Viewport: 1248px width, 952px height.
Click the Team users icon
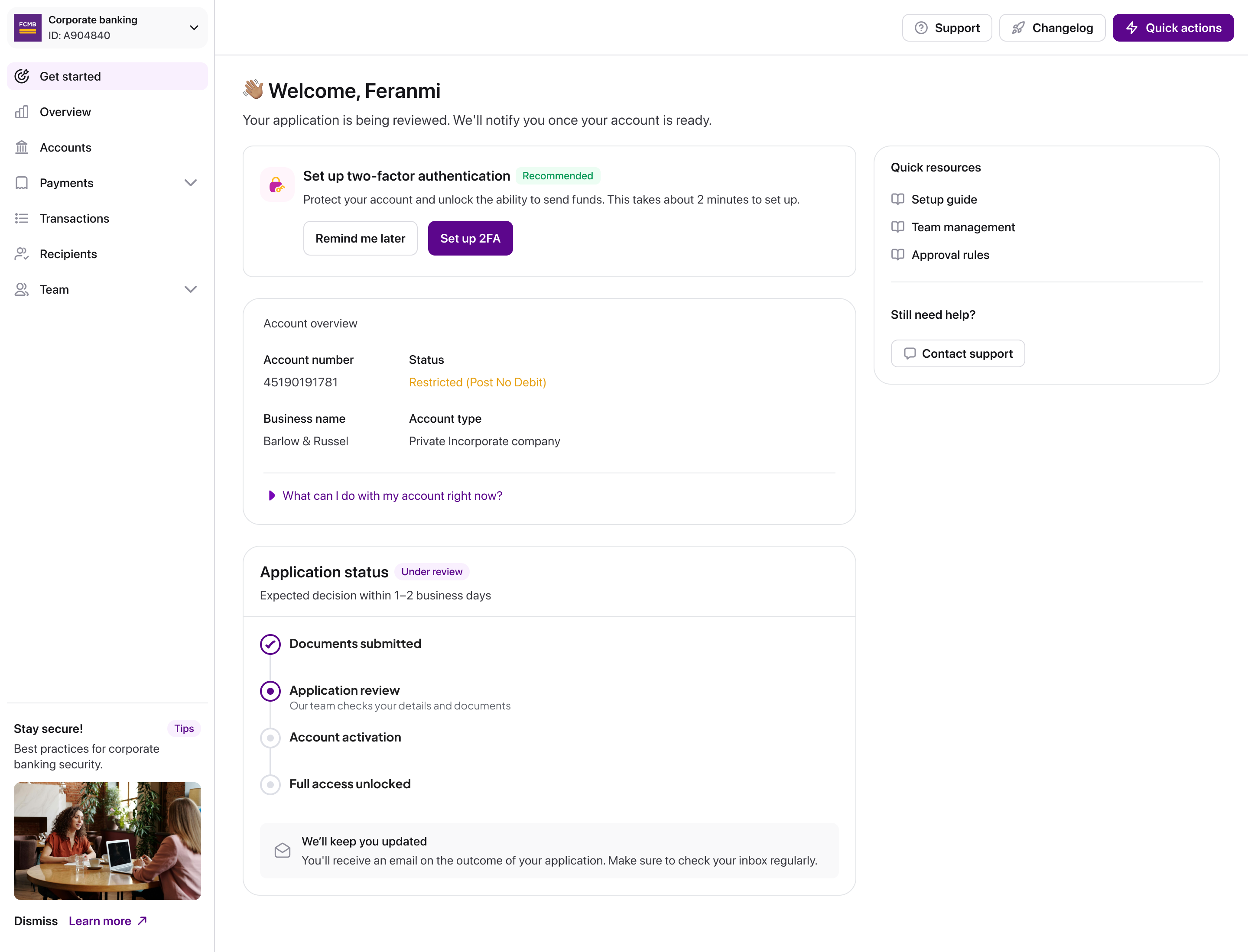point(22,290)
